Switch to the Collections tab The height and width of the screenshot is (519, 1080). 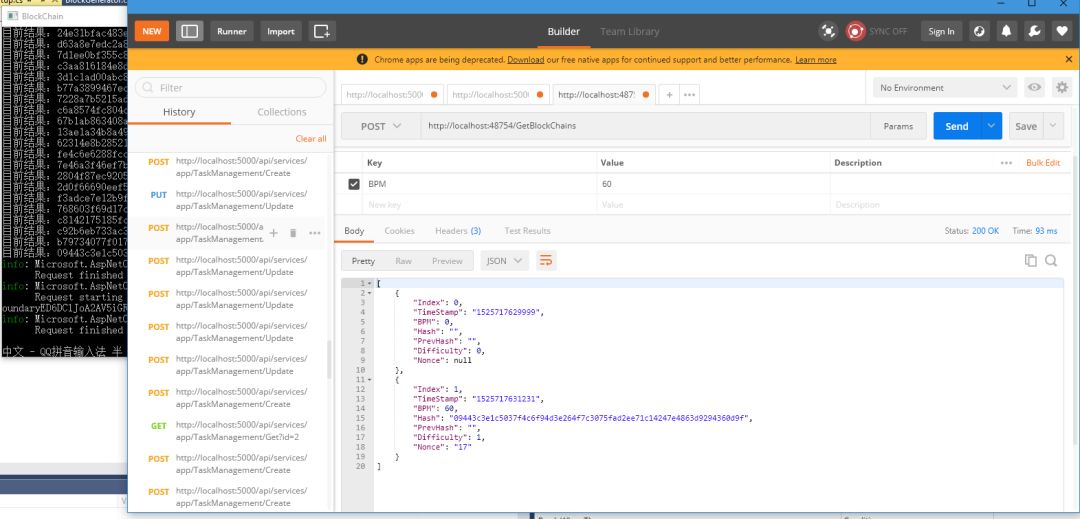coord(282,112)
